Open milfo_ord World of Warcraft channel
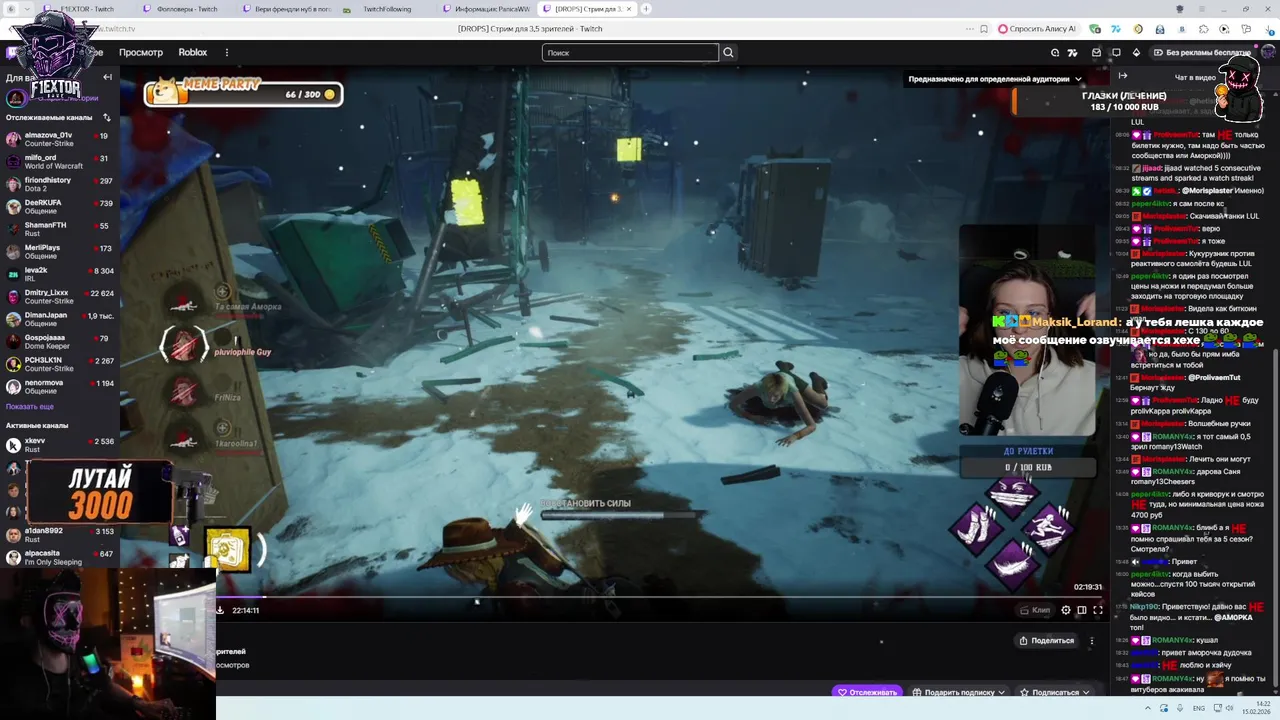The width and height of the screenshot is (1280, 720). [60, 162]
